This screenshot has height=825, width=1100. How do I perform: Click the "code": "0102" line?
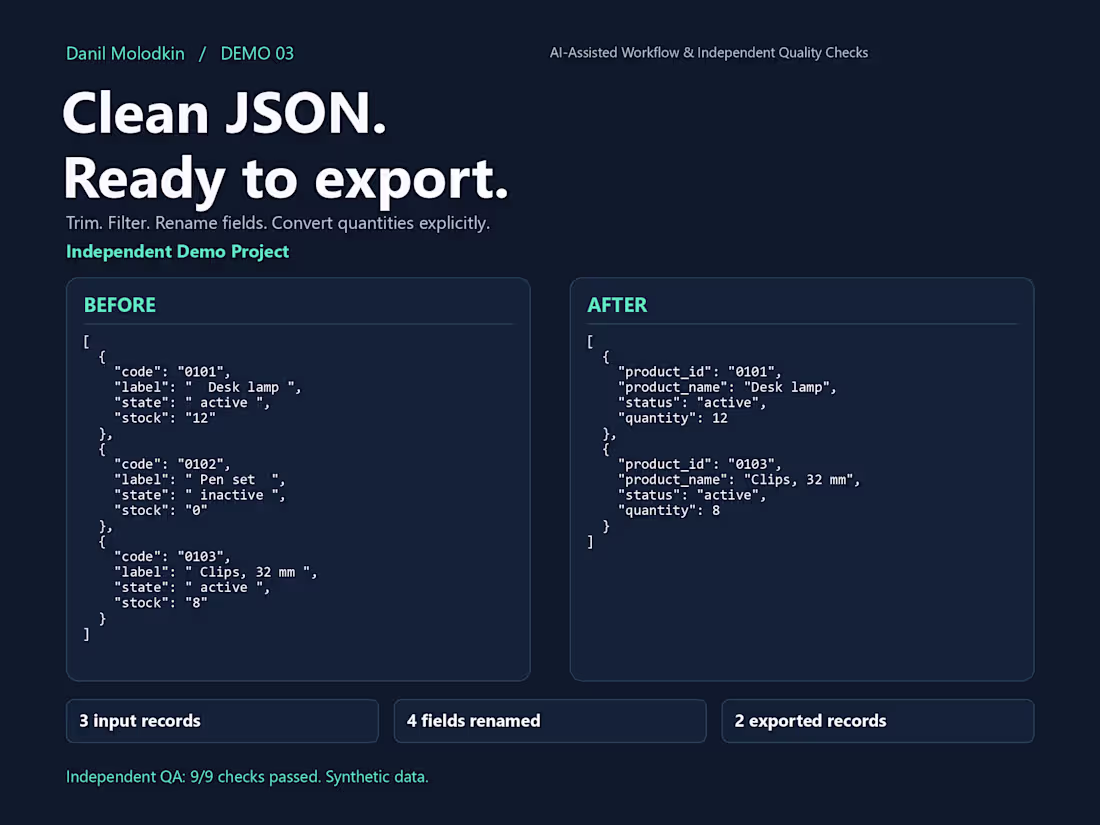pyautogui.click(x=172, y=464)
